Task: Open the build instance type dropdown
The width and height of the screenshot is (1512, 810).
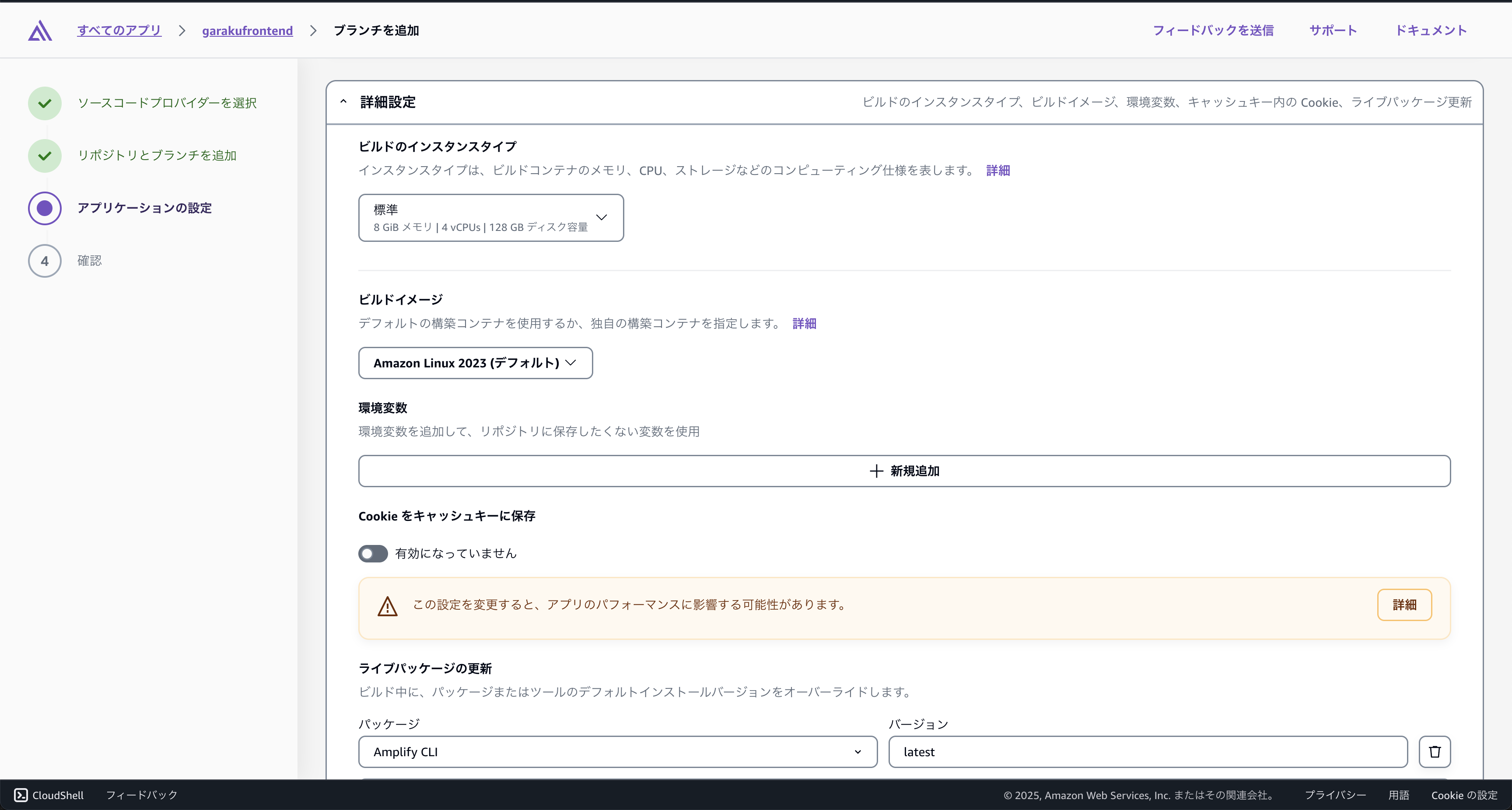Action: pos(491,218)
